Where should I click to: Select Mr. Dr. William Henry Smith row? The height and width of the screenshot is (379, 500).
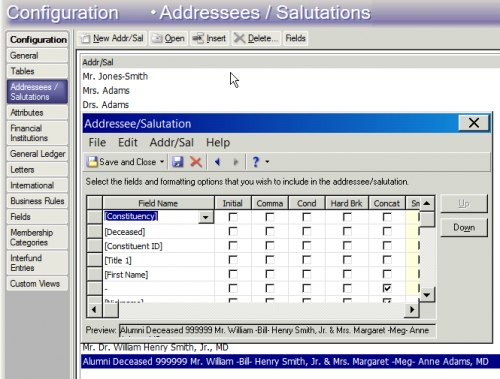click(x=155, y=348)
